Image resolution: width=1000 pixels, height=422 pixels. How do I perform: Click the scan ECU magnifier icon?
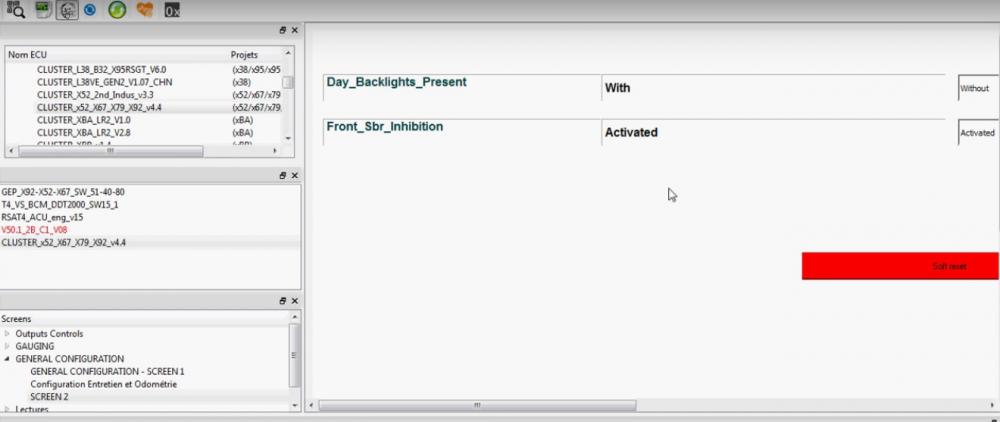pyautogui.click(x=16, y=10)
